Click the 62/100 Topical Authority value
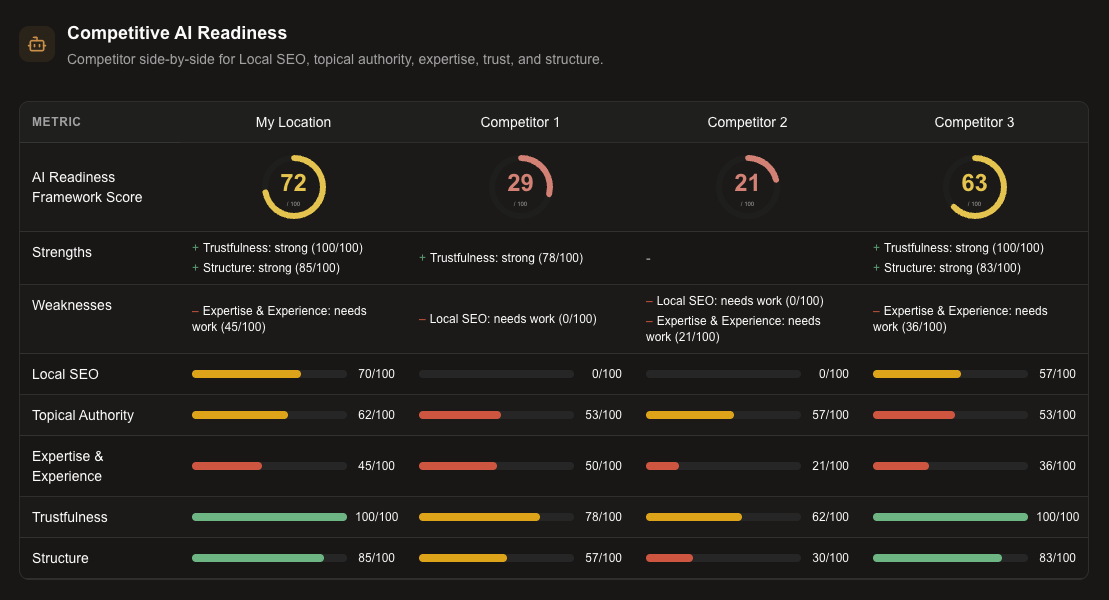The image size is (1109, 600). pyautogui.click(x=376, y=415)
